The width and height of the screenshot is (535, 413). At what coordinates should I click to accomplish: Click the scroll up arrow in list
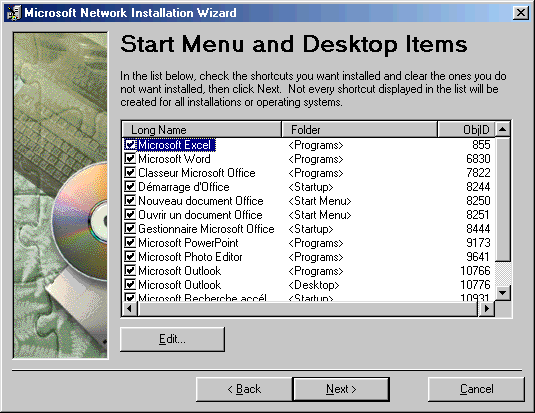pos(502,129)
